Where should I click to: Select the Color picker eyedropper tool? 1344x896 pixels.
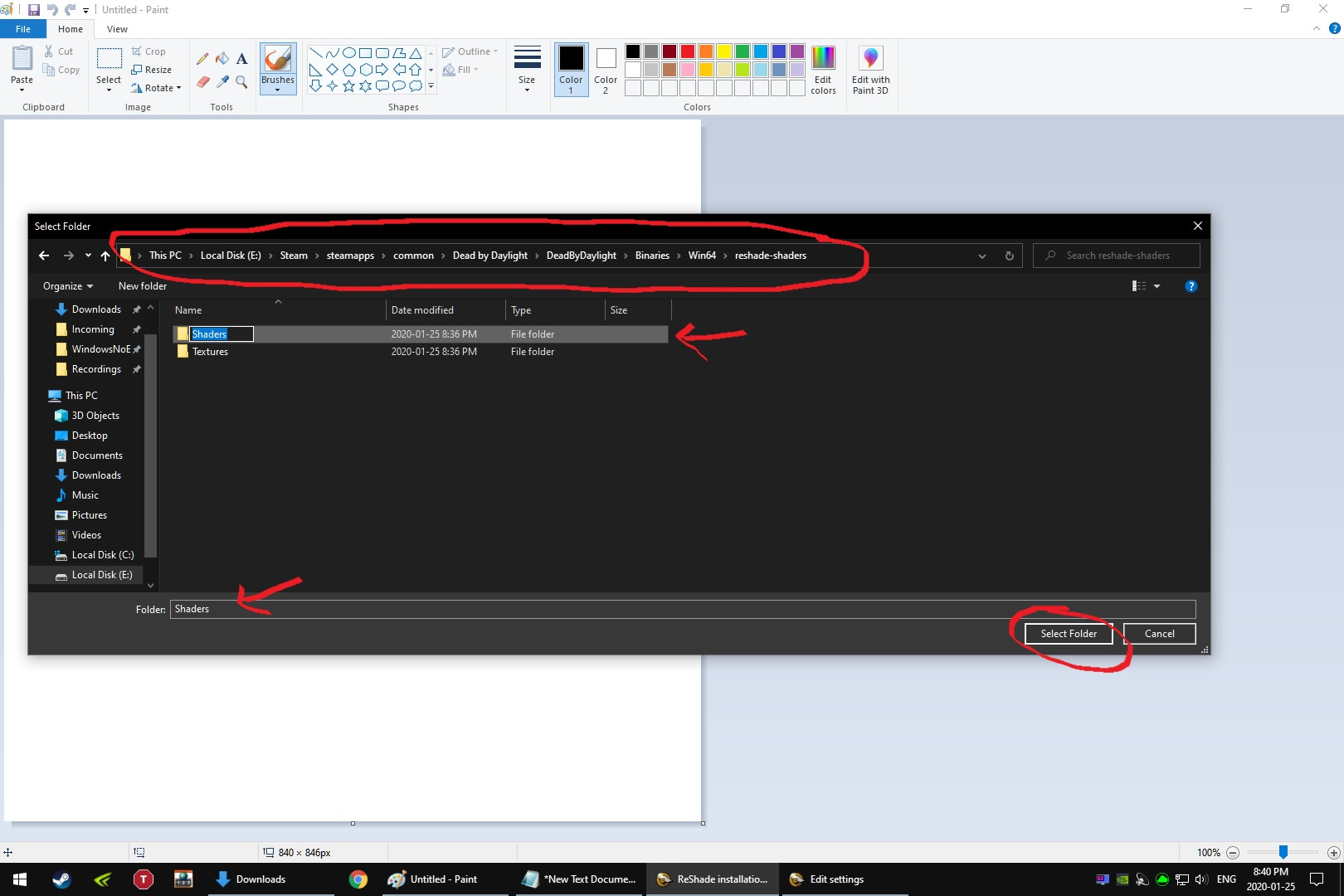222,81
